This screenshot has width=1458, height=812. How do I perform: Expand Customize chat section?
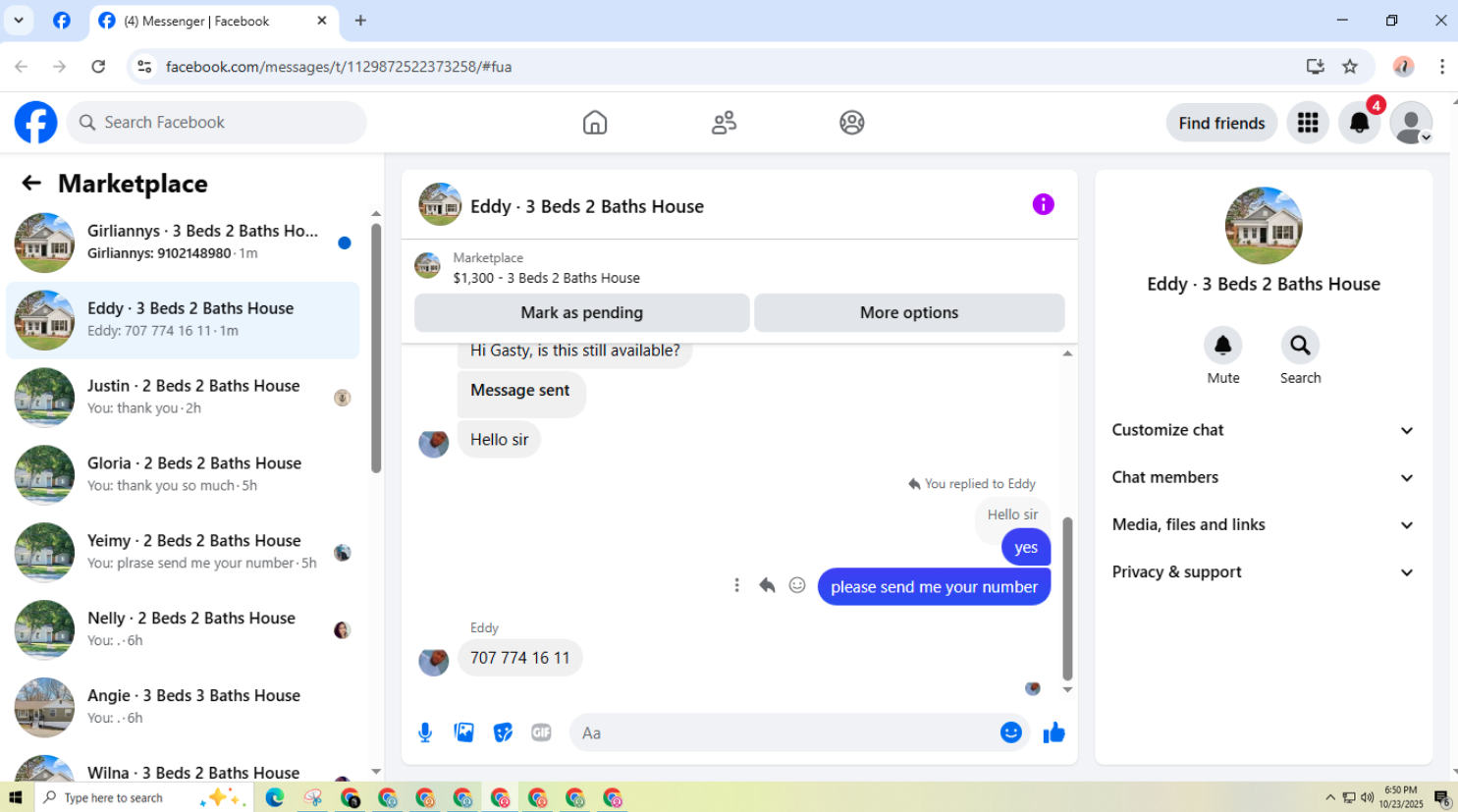pyautogui.click(x=1264, y=430)
